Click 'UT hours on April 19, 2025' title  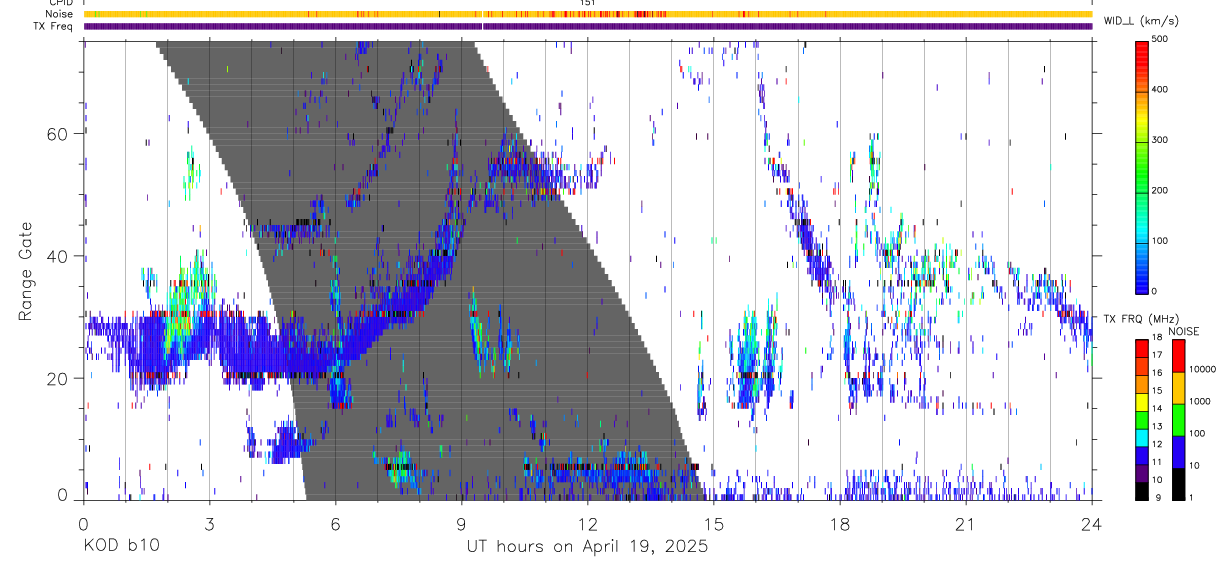click(x=587, y=546)
